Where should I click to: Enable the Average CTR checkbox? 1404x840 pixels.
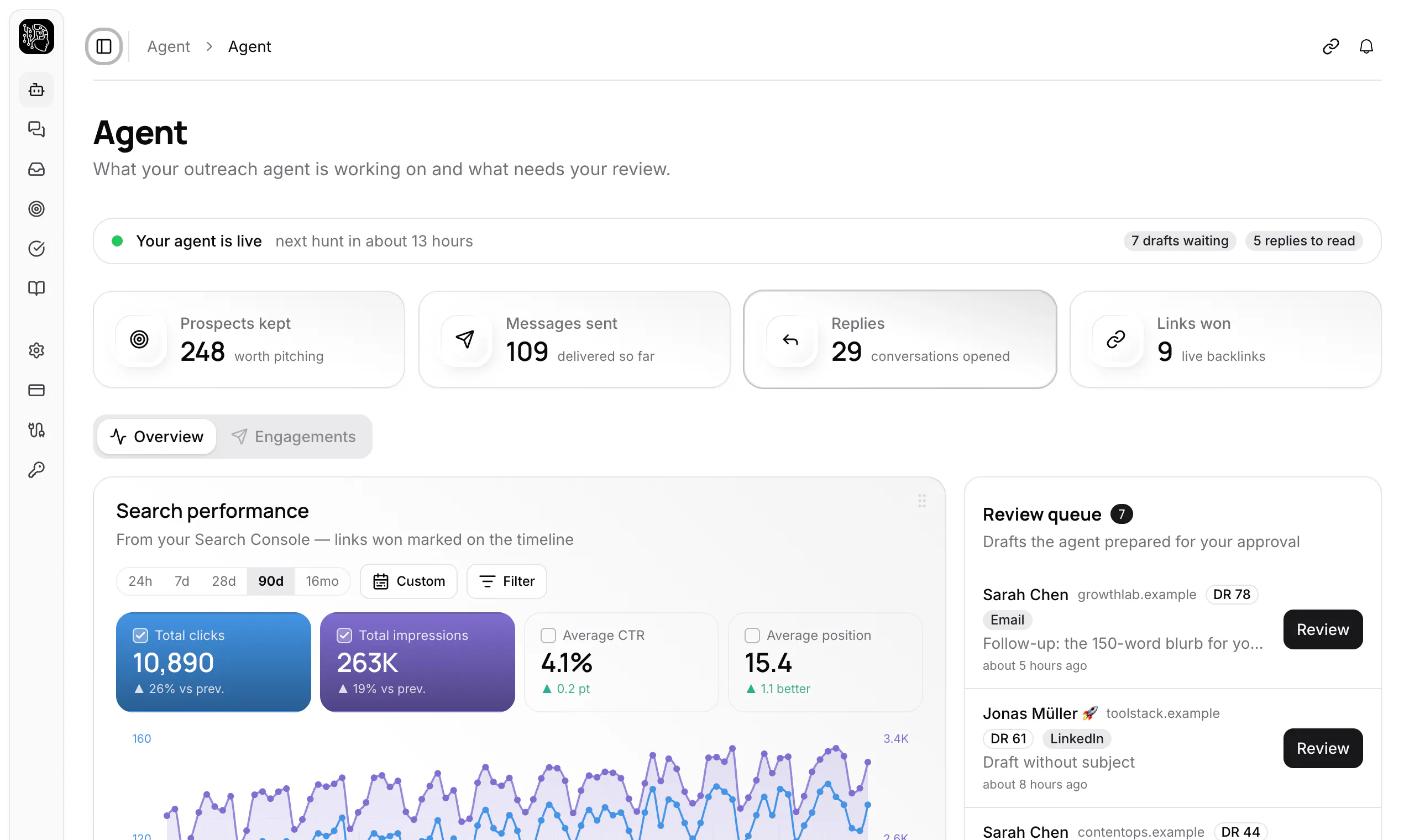[x=548, y=635]
